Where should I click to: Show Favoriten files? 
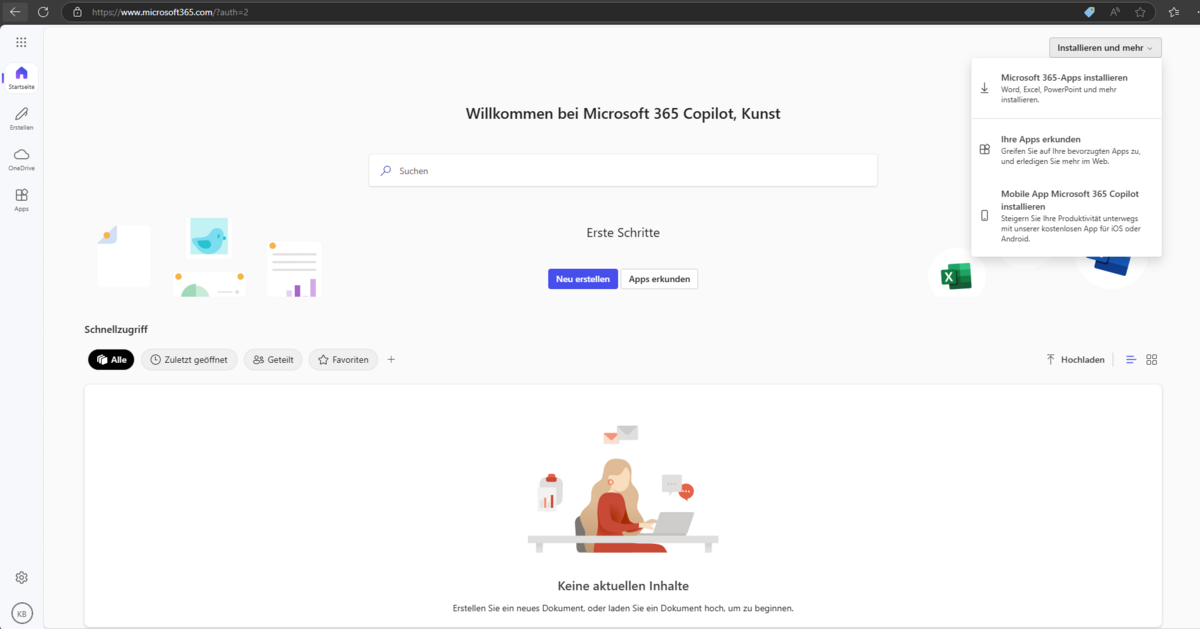[x=343, y=360]
